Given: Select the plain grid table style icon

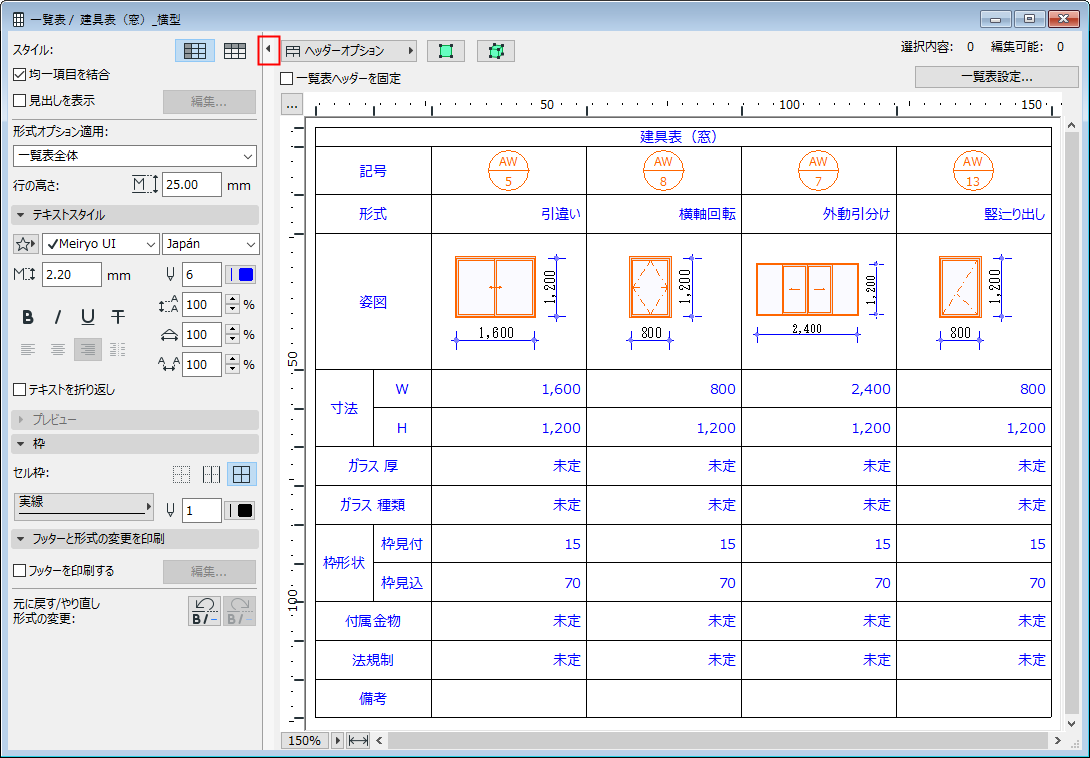Looking at the screenshot, I should (235, 51).
